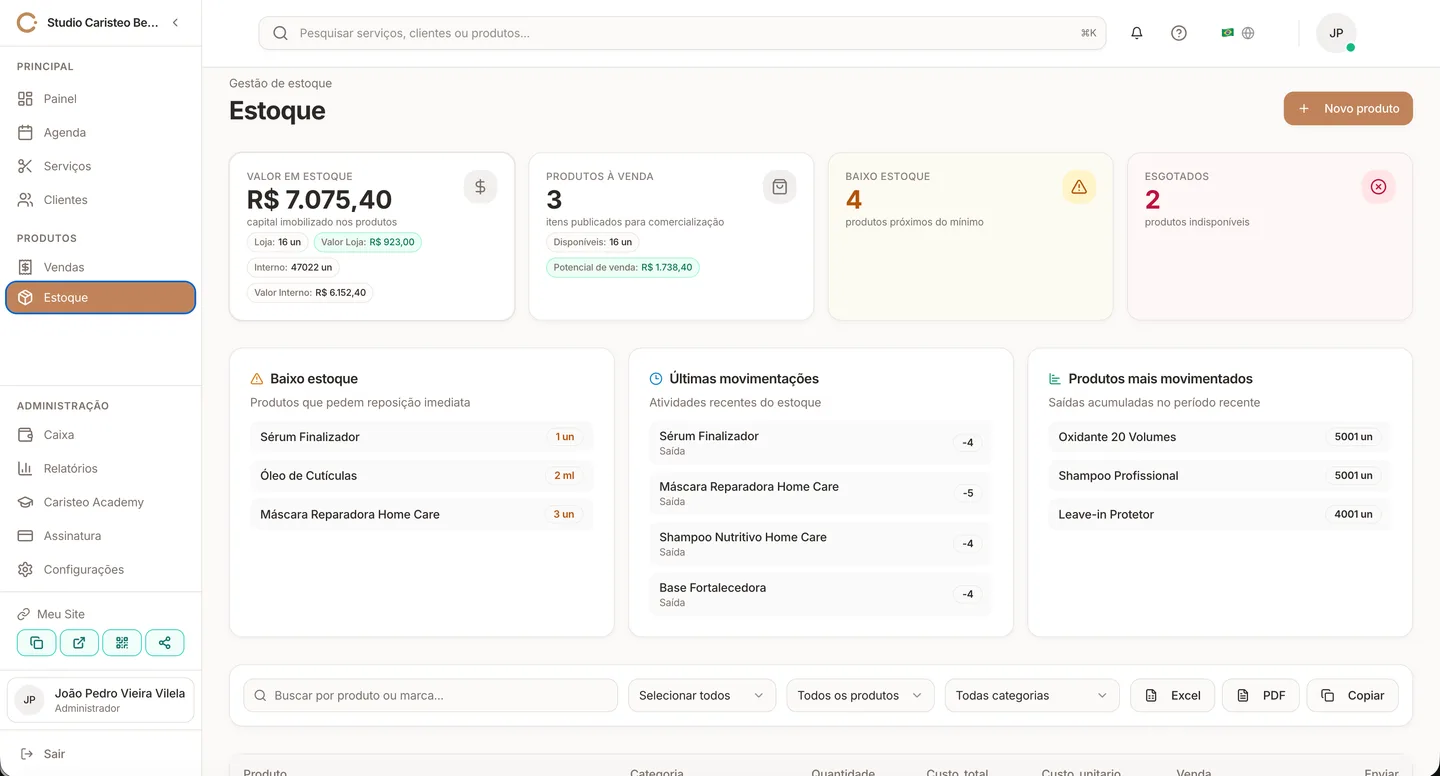1440x776 pixels.
Task: Open Painel in the sidebar
Action: coord(101,99)
